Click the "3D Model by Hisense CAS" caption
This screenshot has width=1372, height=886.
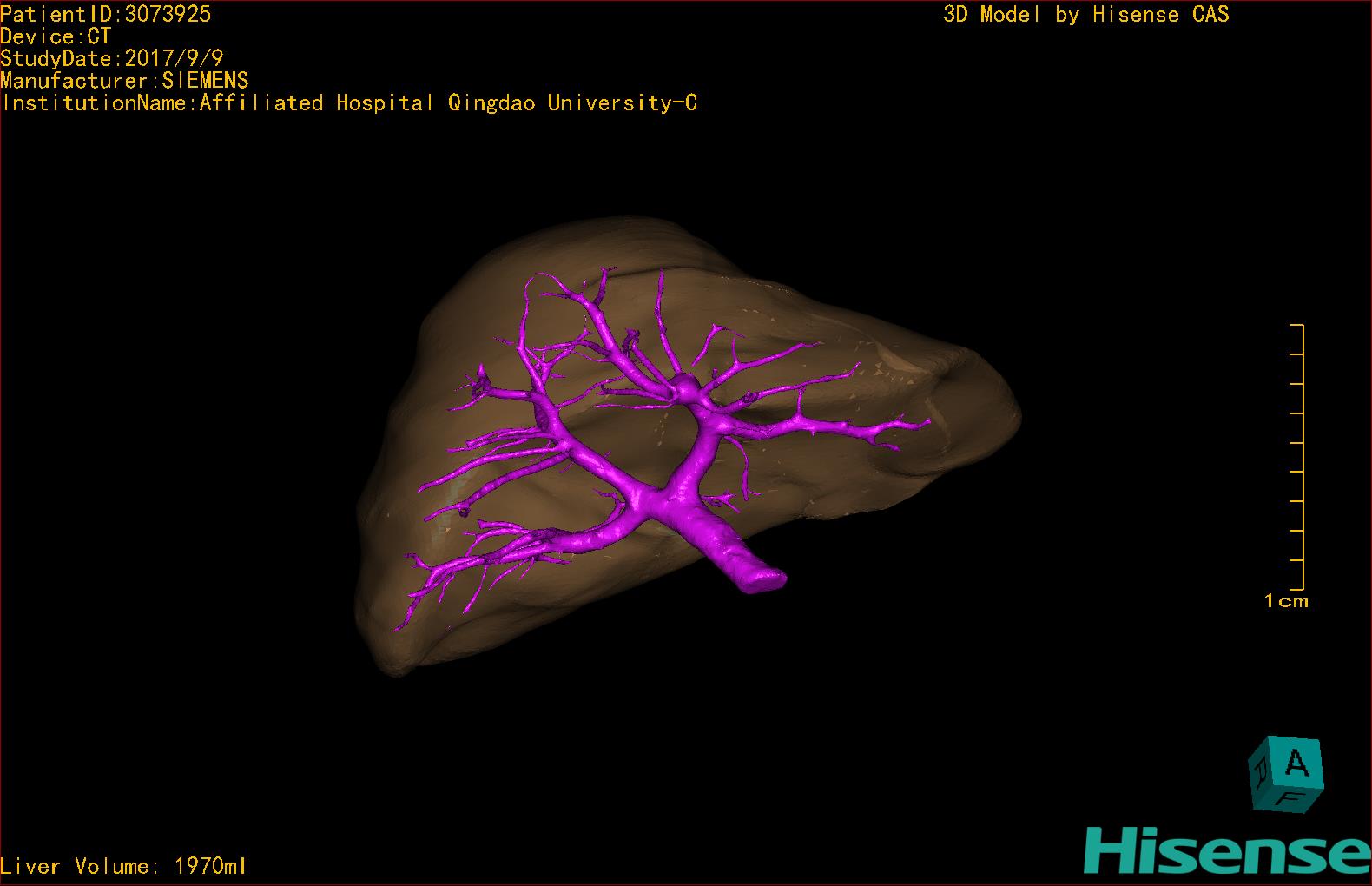tap(1086, 14)
